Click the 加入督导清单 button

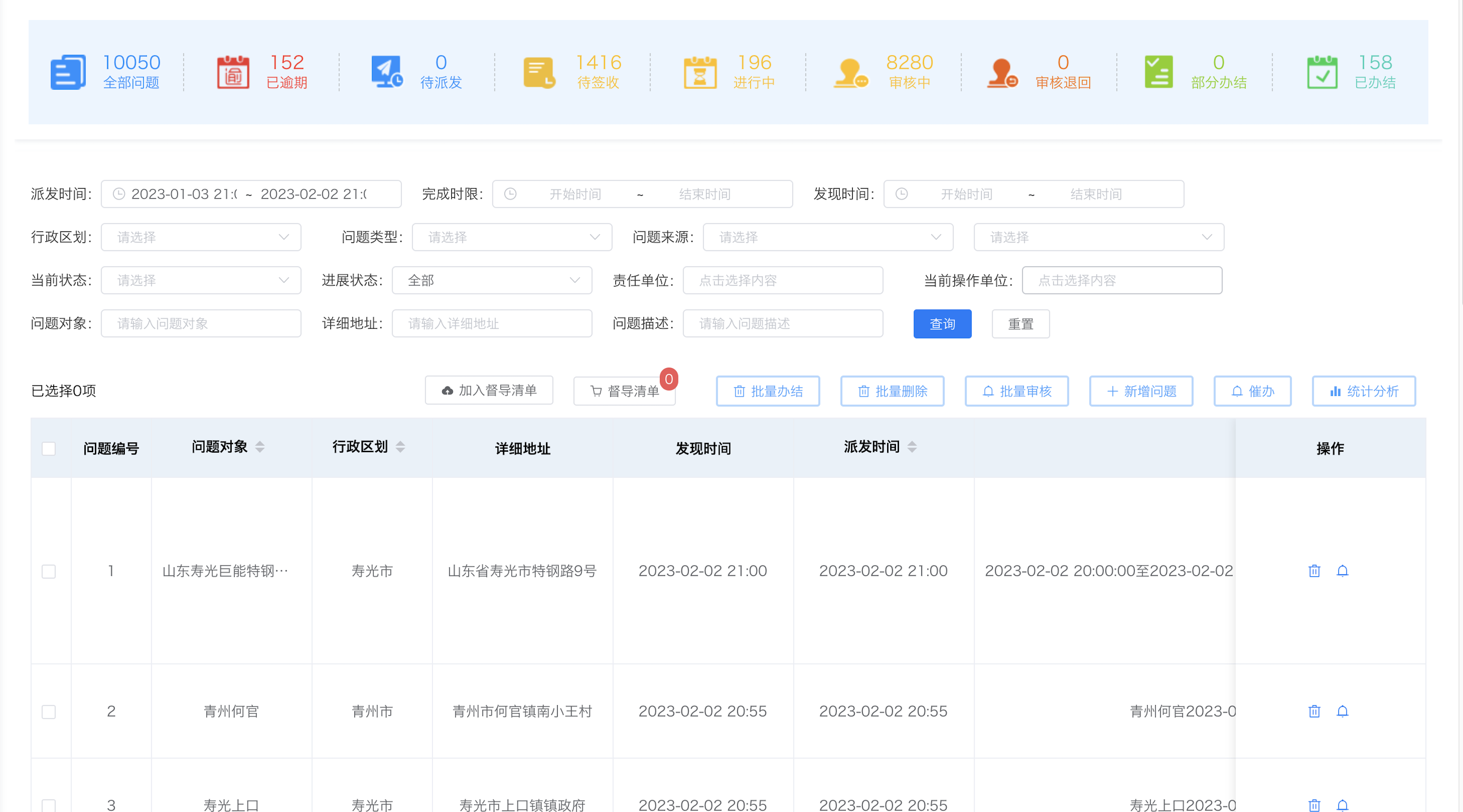click(489, 391)
